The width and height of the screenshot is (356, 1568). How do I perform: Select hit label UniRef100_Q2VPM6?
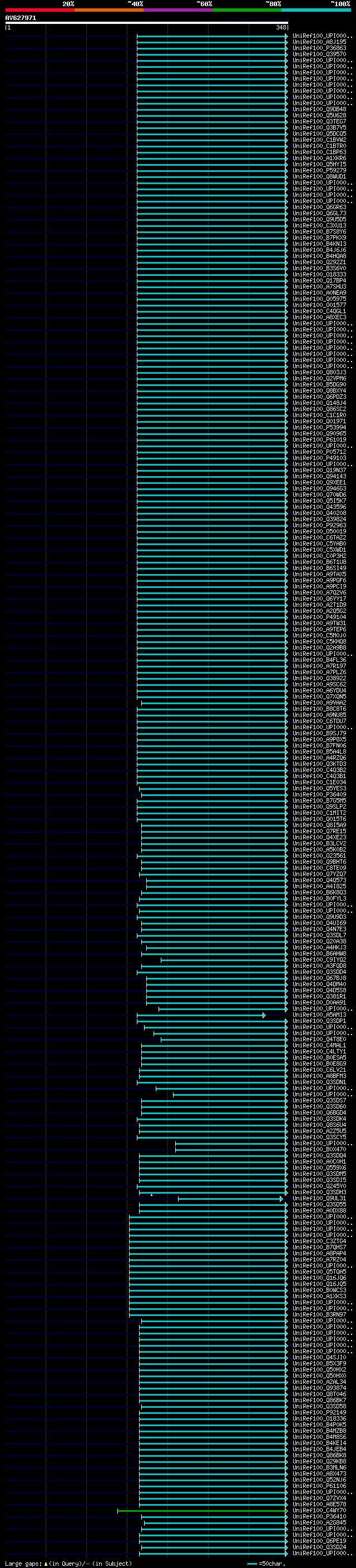pyautogui.click(x=319, y=379)
